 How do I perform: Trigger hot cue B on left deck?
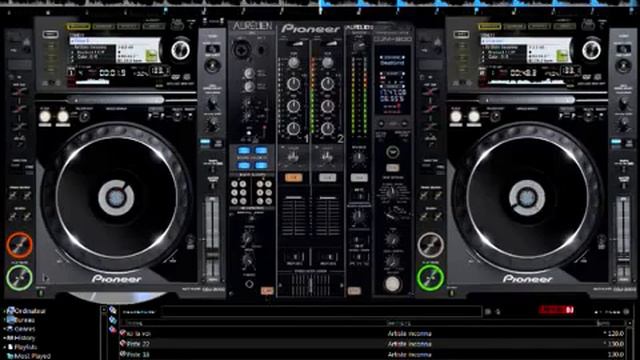pyautogui.click(x=19, y=109)
